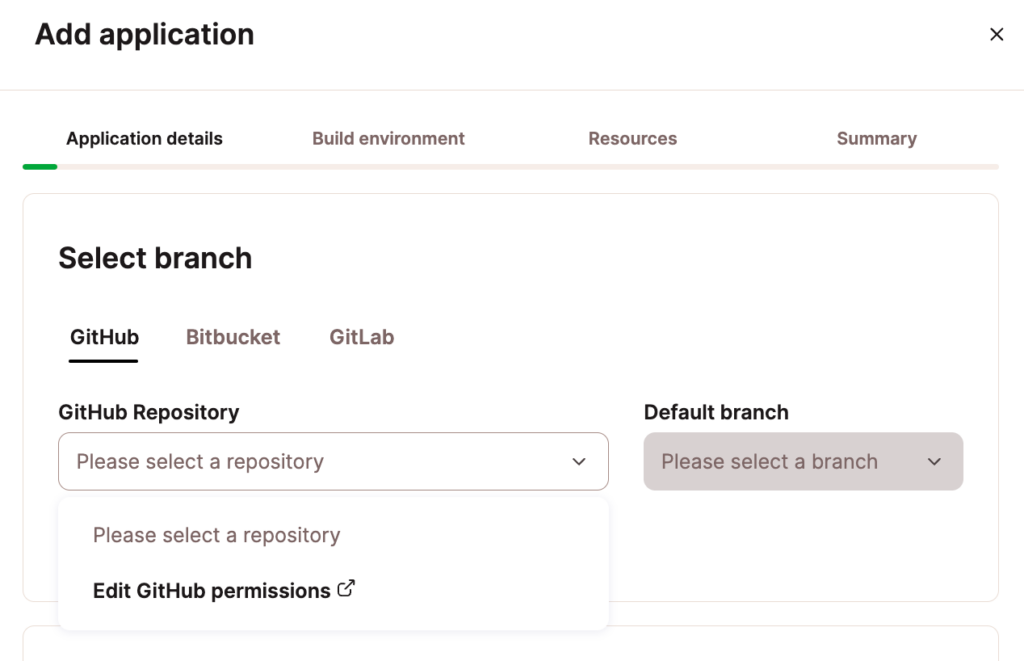Expand the repository selection combo box
Screen dimensions: 1024x661
point(333,461)
